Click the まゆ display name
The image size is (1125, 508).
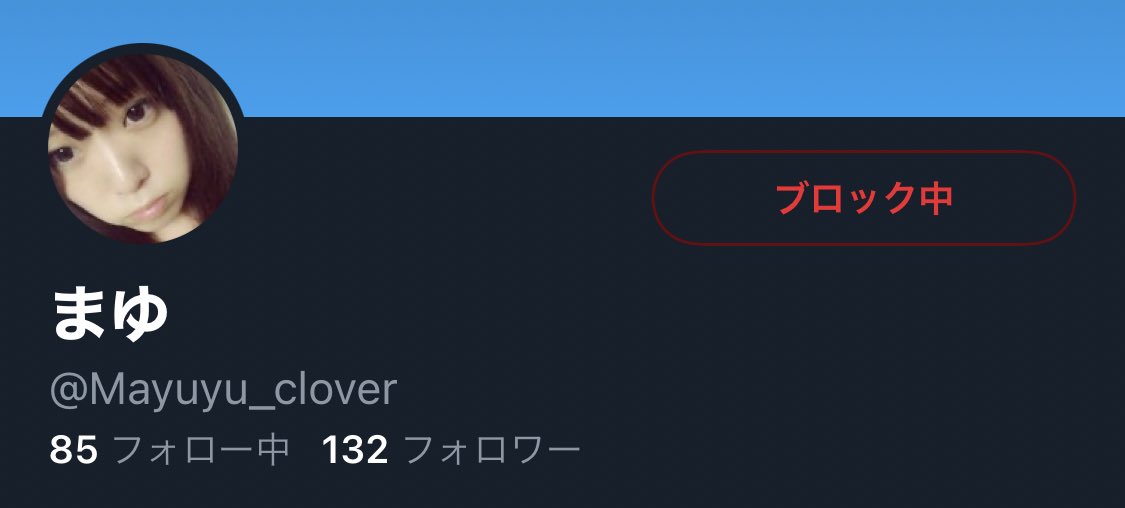110,314
